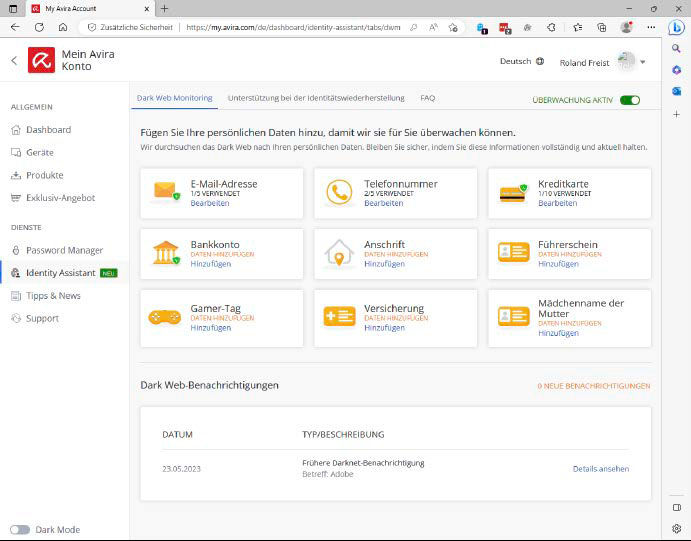The image size is (691, 541).
Task: Open browser extensions puzzle icon
Action: (x=551, y=27)
